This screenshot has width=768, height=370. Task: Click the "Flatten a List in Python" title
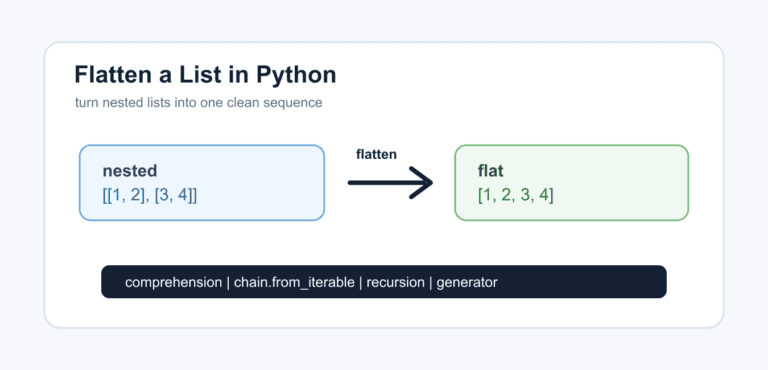tap(205, 75)
